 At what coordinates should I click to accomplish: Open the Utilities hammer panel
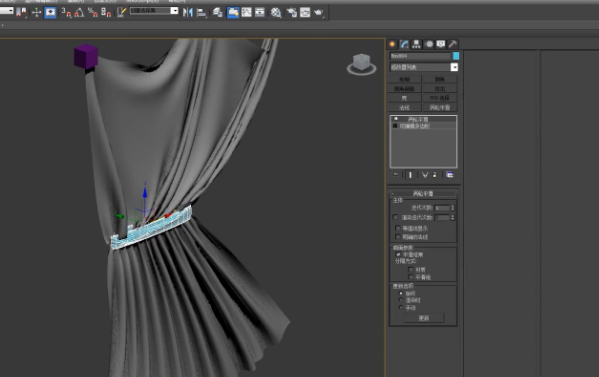(453, 44)
